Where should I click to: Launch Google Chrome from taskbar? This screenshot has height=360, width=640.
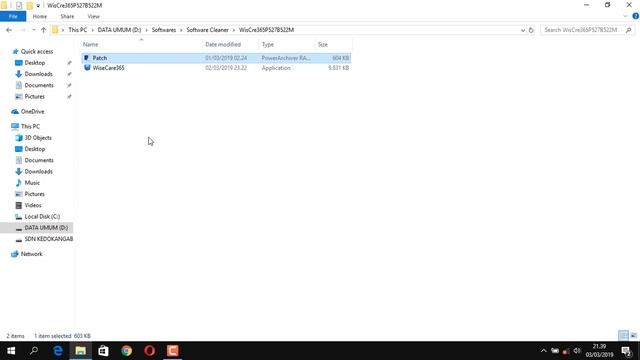click(x=127, y=351)
